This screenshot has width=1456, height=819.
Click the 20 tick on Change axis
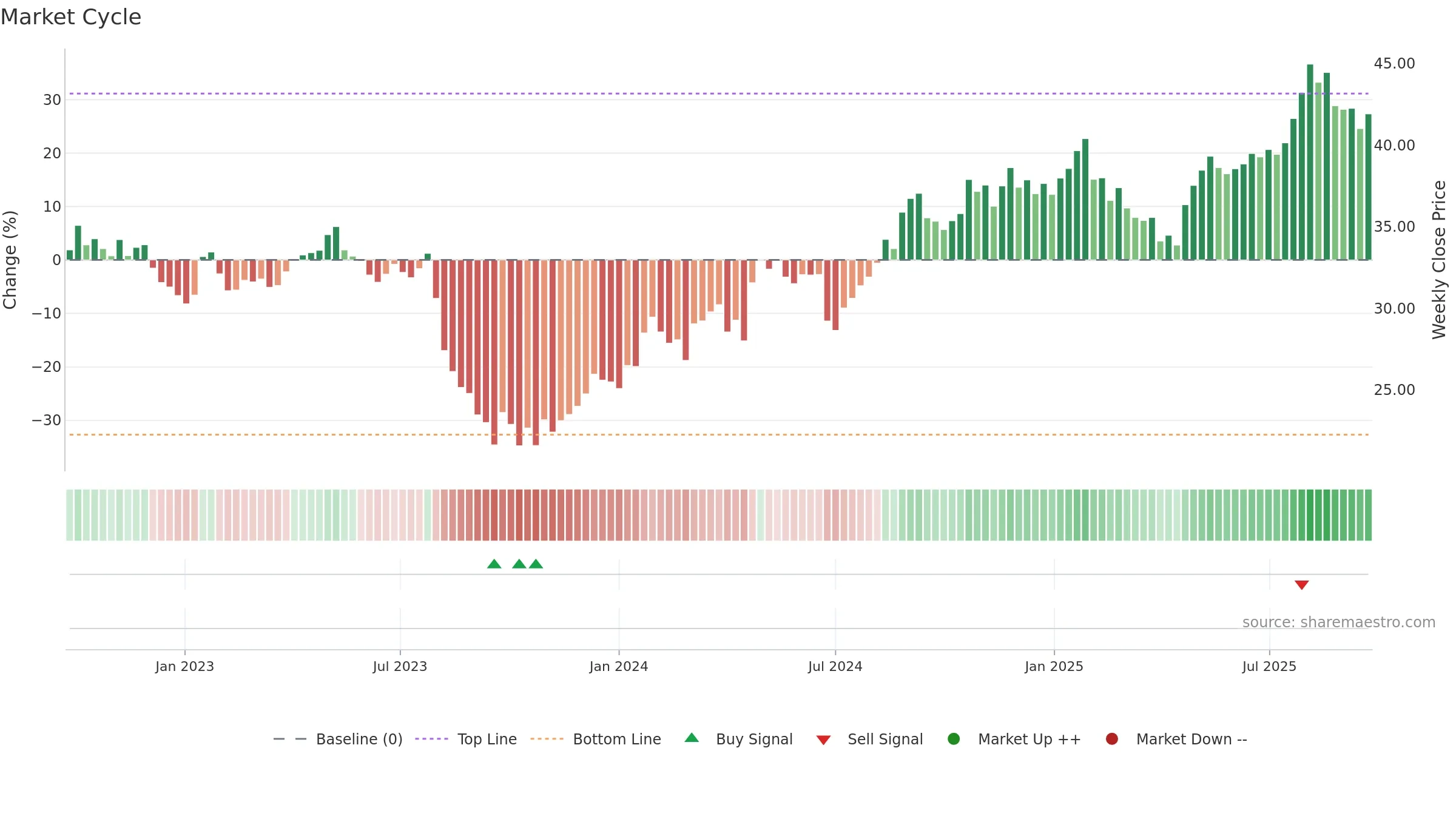(x=52, y=153)
